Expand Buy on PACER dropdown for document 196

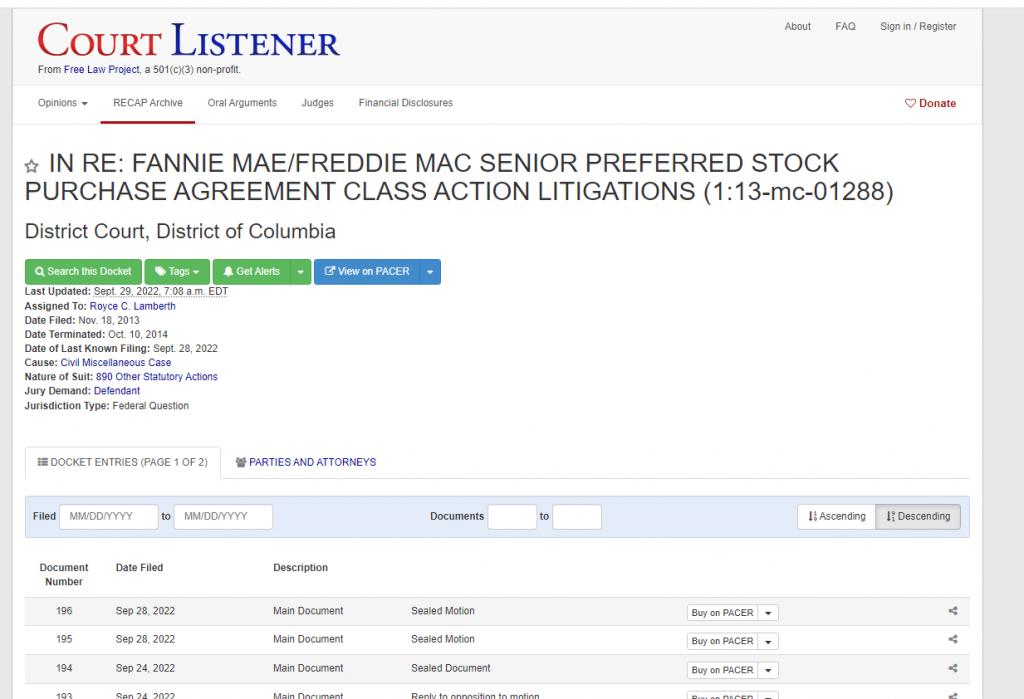(x=768, y=613)
